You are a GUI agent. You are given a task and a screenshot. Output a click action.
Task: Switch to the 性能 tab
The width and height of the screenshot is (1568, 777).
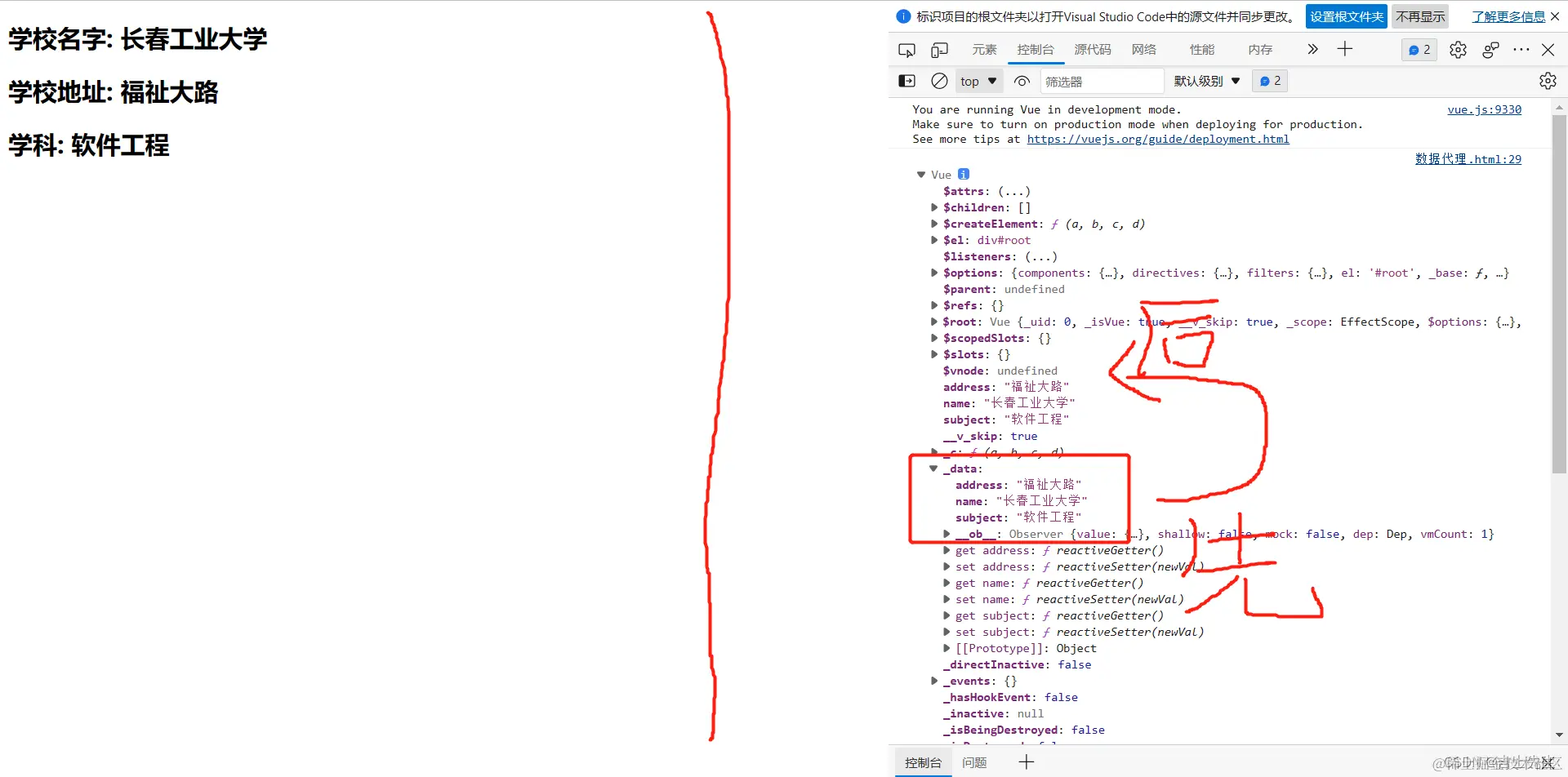pos(1202,50)
